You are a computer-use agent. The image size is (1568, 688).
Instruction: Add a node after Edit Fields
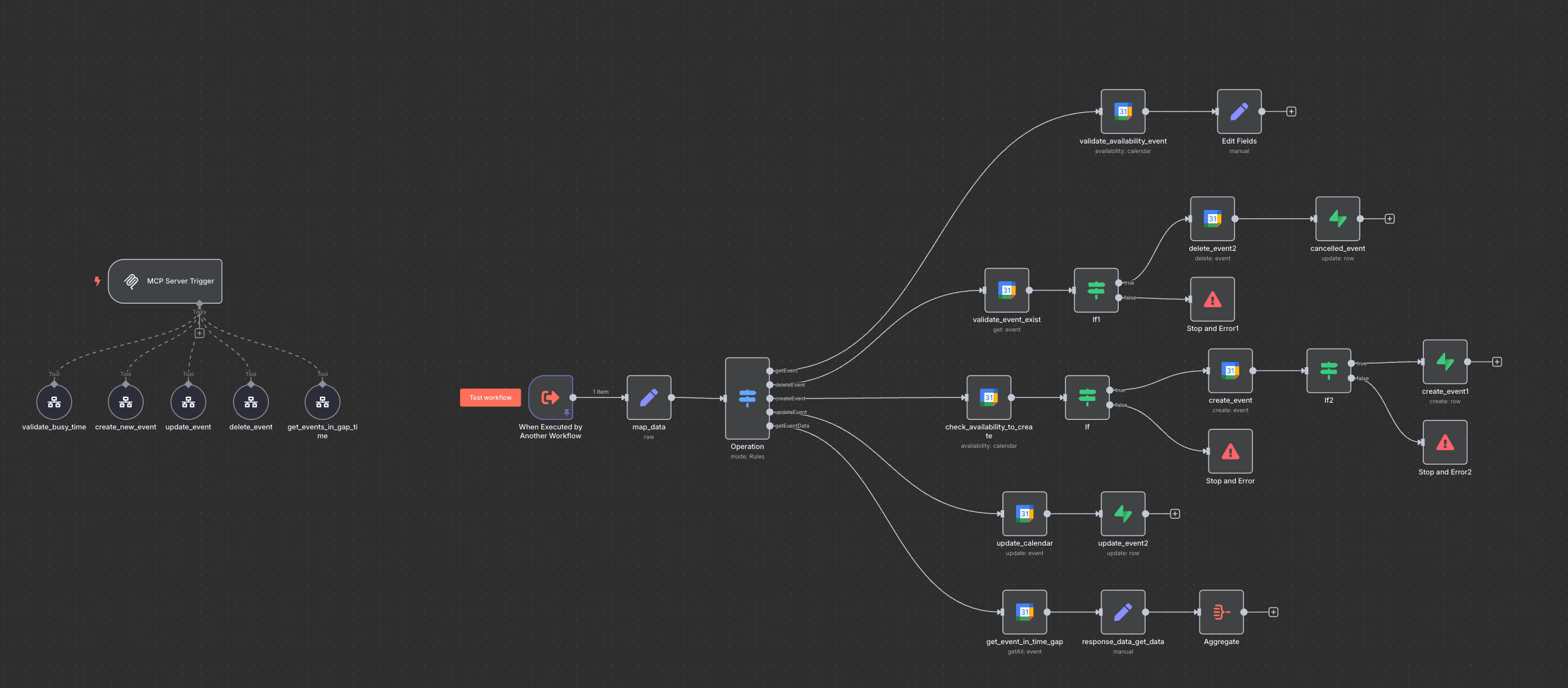[x=1291, y=112]
